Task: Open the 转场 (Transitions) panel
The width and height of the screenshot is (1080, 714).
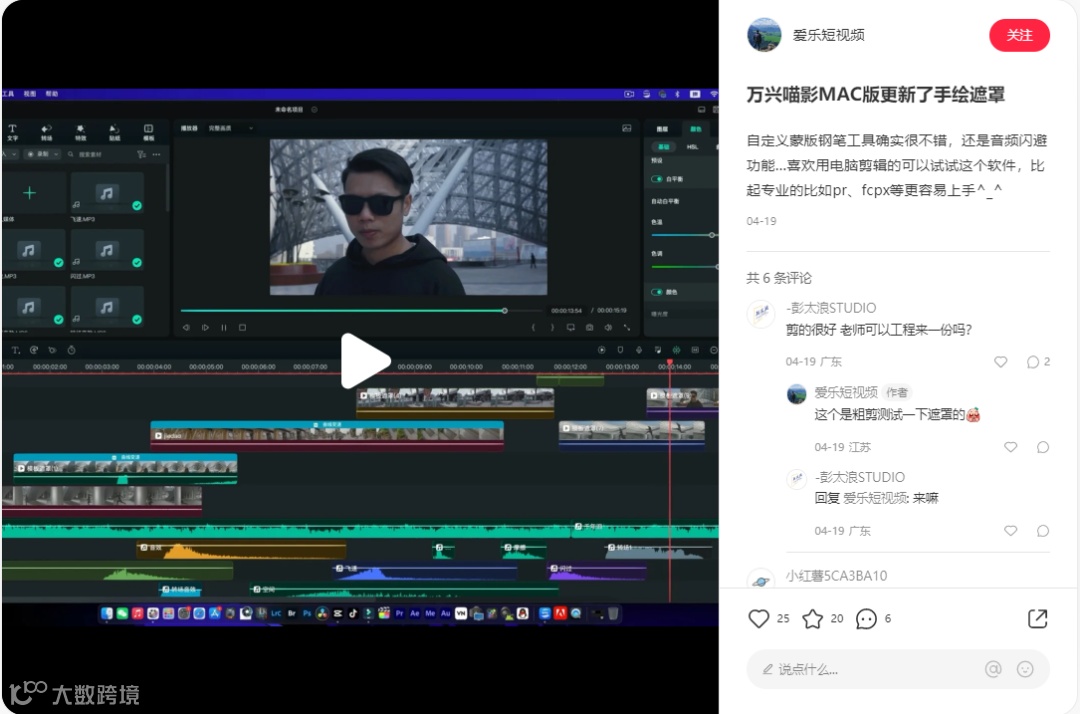Action: click(x=48, y=131)
